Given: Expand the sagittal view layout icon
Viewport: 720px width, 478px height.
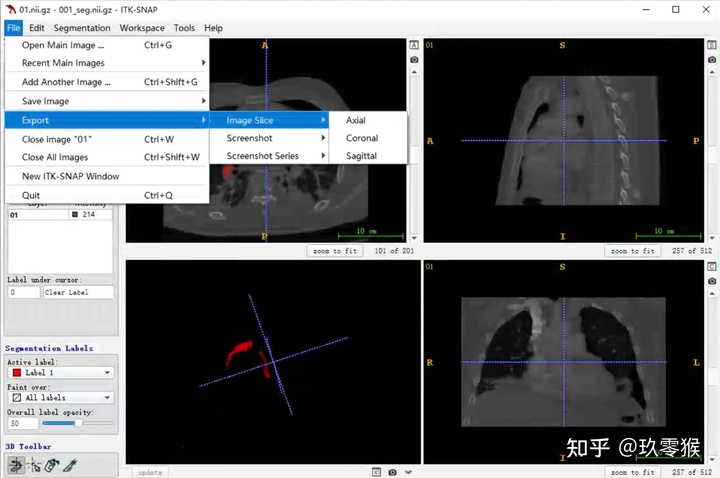Looking at the screenshot, I should point(711,45).
